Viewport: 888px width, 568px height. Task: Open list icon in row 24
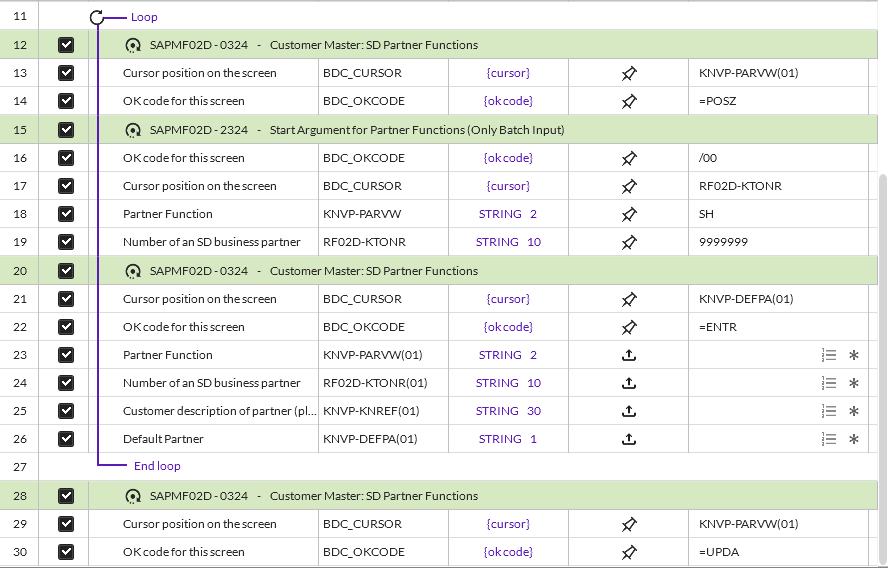coord(828,383)
